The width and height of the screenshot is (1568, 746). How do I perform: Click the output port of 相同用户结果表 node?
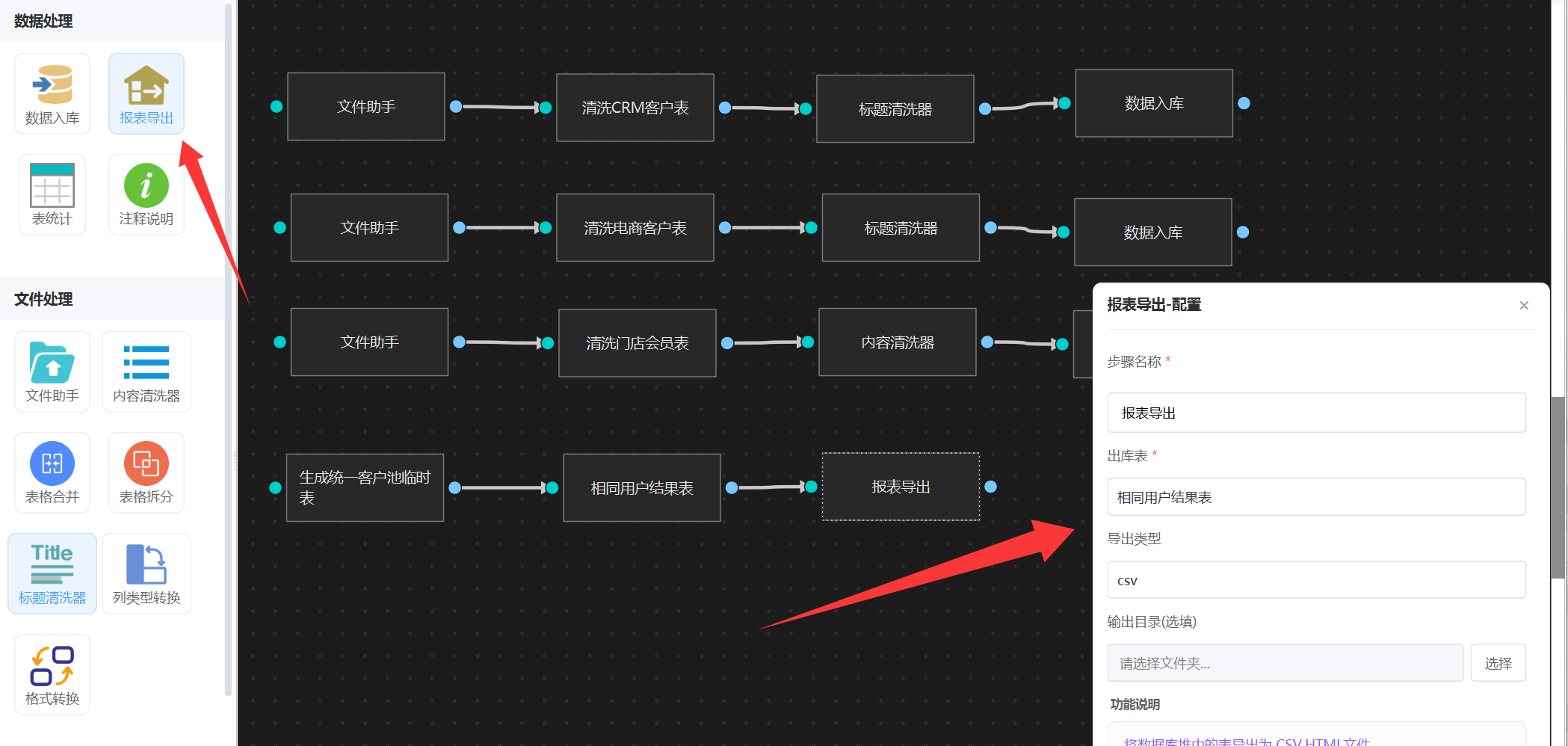click(732, 487)
